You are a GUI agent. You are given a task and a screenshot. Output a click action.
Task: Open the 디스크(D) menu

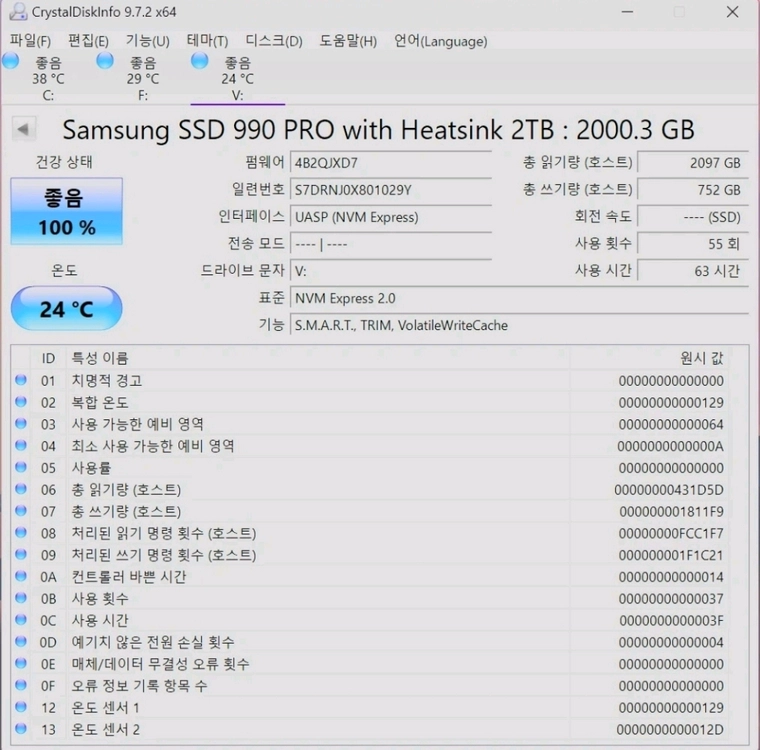pyautogui.click(x=274, y=41)
